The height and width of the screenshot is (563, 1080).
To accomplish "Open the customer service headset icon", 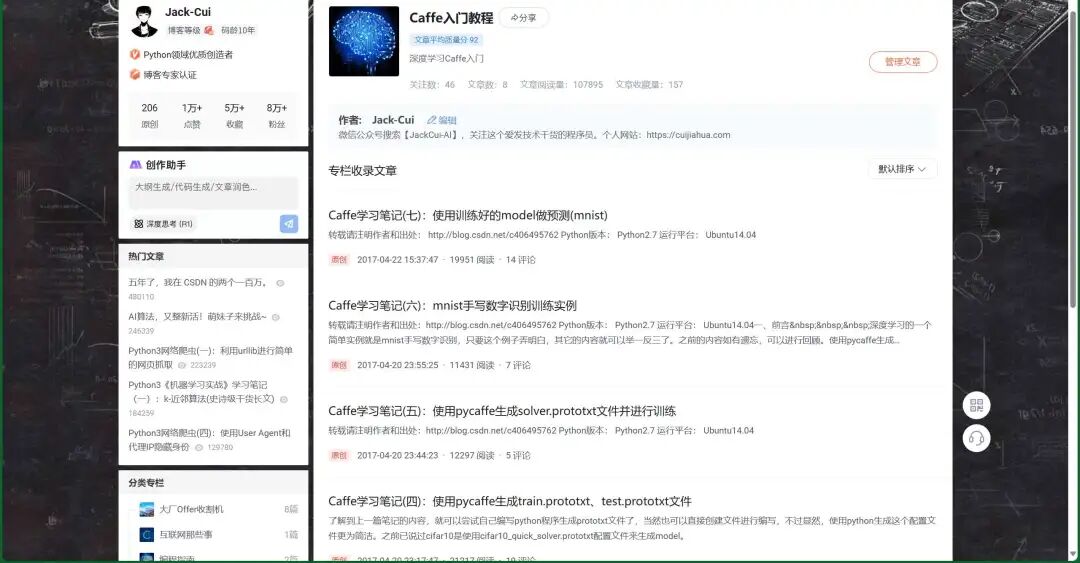I will pos(976,438).
